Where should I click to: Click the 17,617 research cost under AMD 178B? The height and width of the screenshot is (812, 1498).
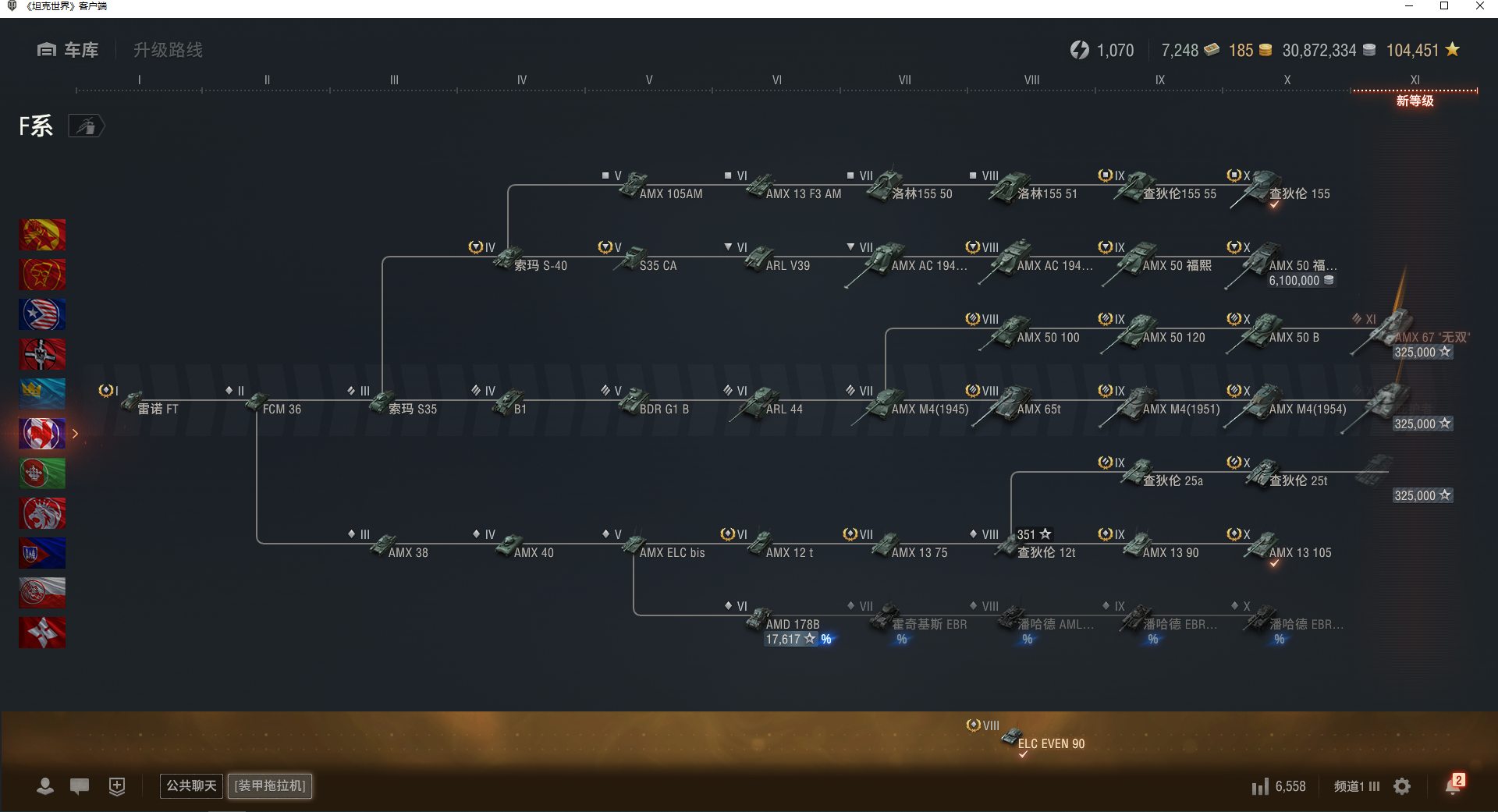coord(790,639)
